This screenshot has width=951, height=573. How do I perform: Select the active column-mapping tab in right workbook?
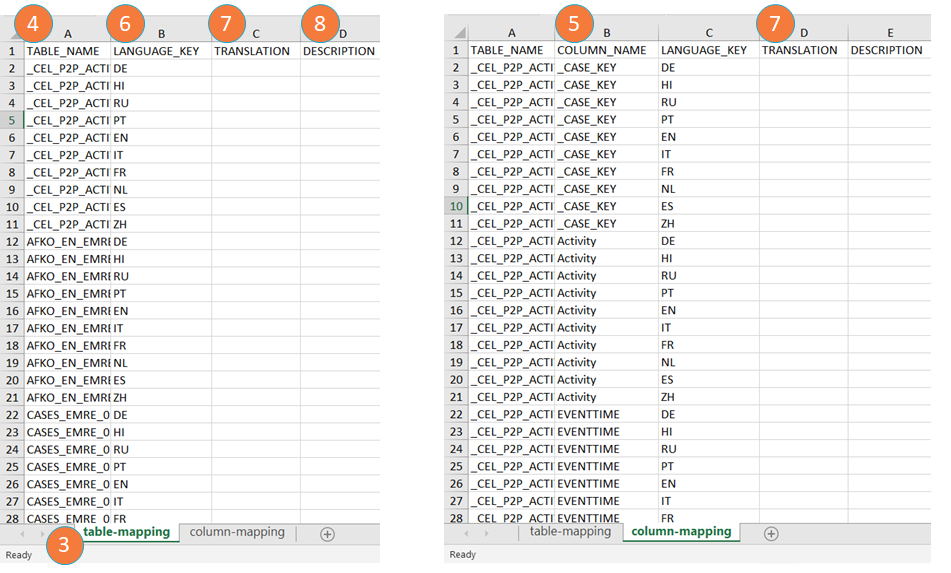pyautogui.click(x=681, y=532)
